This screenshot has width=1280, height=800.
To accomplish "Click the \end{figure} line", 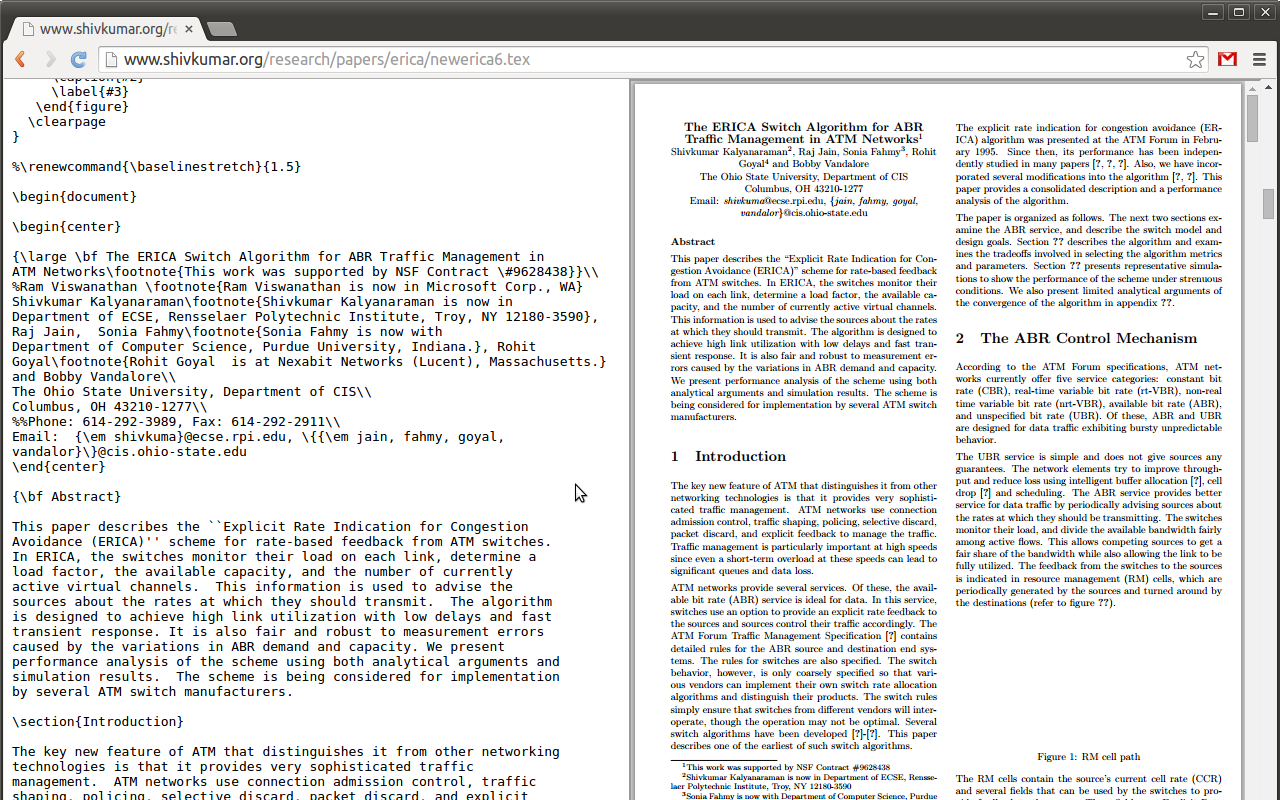I will coord(82,107).
